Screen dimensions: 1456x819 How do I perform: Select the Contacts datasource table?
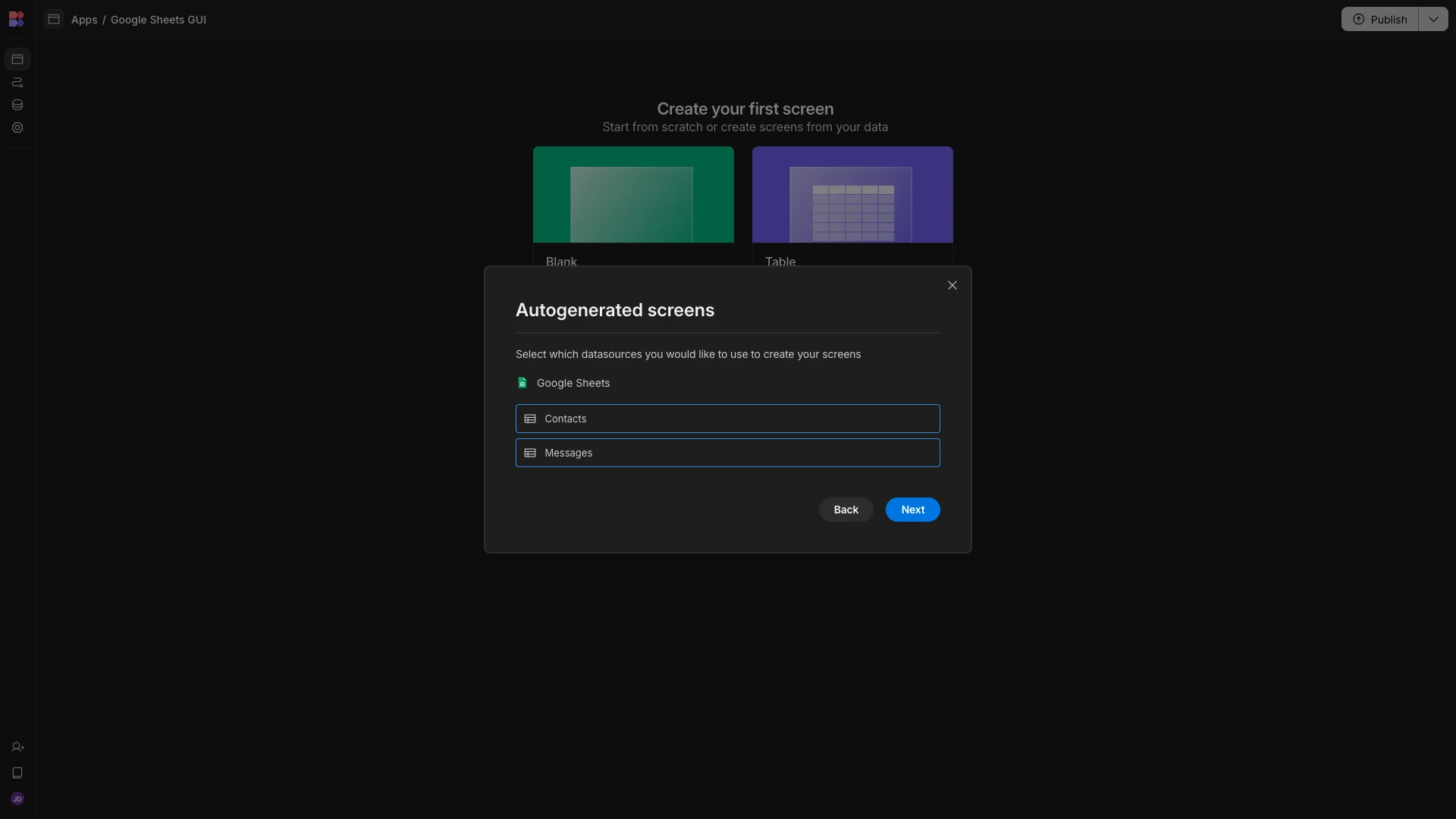click(727, 419)
